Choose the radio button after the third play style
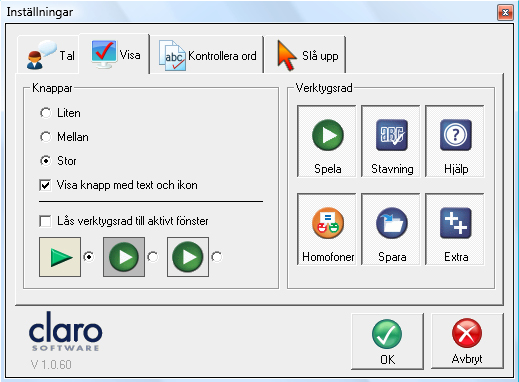Image resolution: width=519 pixels, height=382 pixels. [217, 257]
